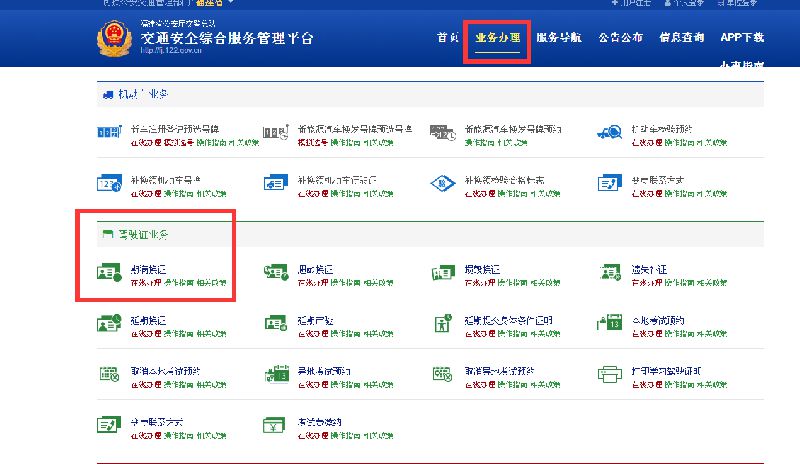Click the 考试预约 calendar icon
The image size is (800, 464).
pyautogui.click(x=610, y=323)
